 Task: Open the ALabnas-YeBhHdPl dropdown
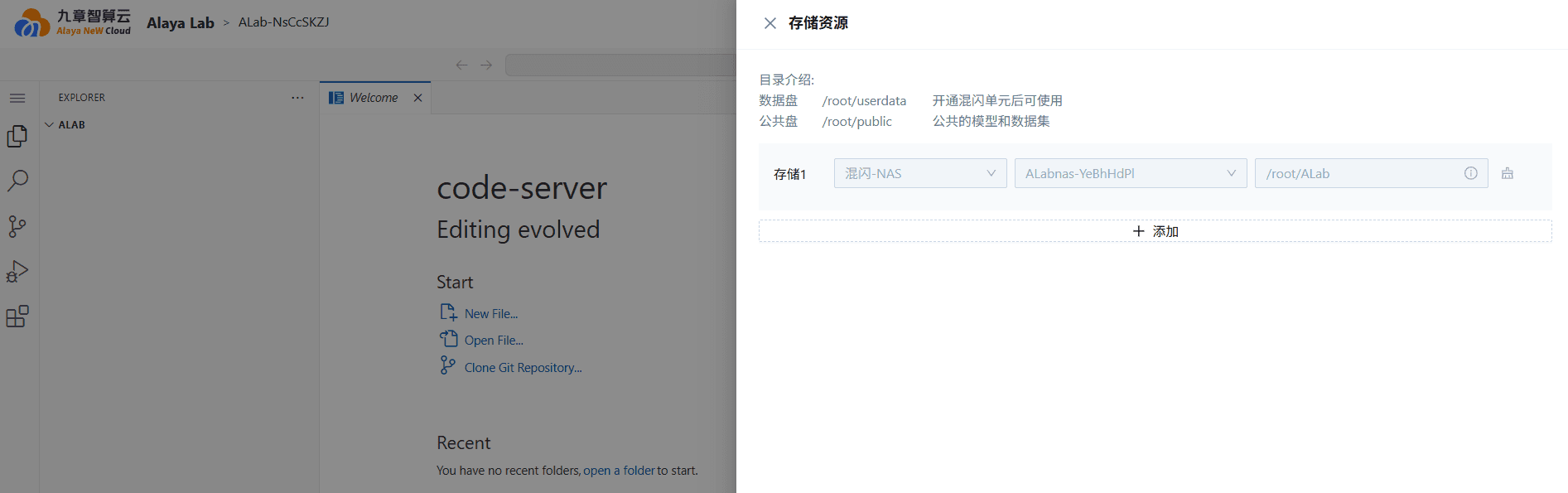(x=1131, y=173)
